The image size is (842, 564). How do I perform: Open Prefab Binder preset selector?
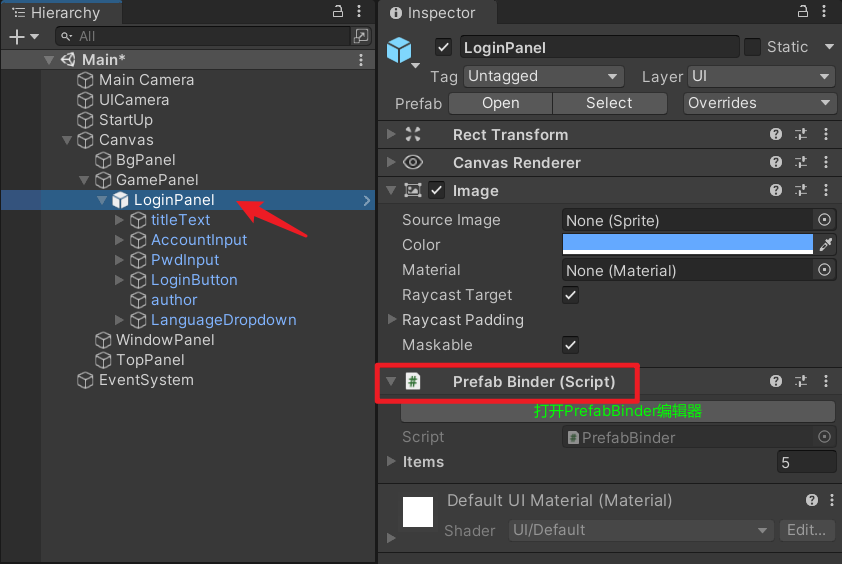coord(801,381)
